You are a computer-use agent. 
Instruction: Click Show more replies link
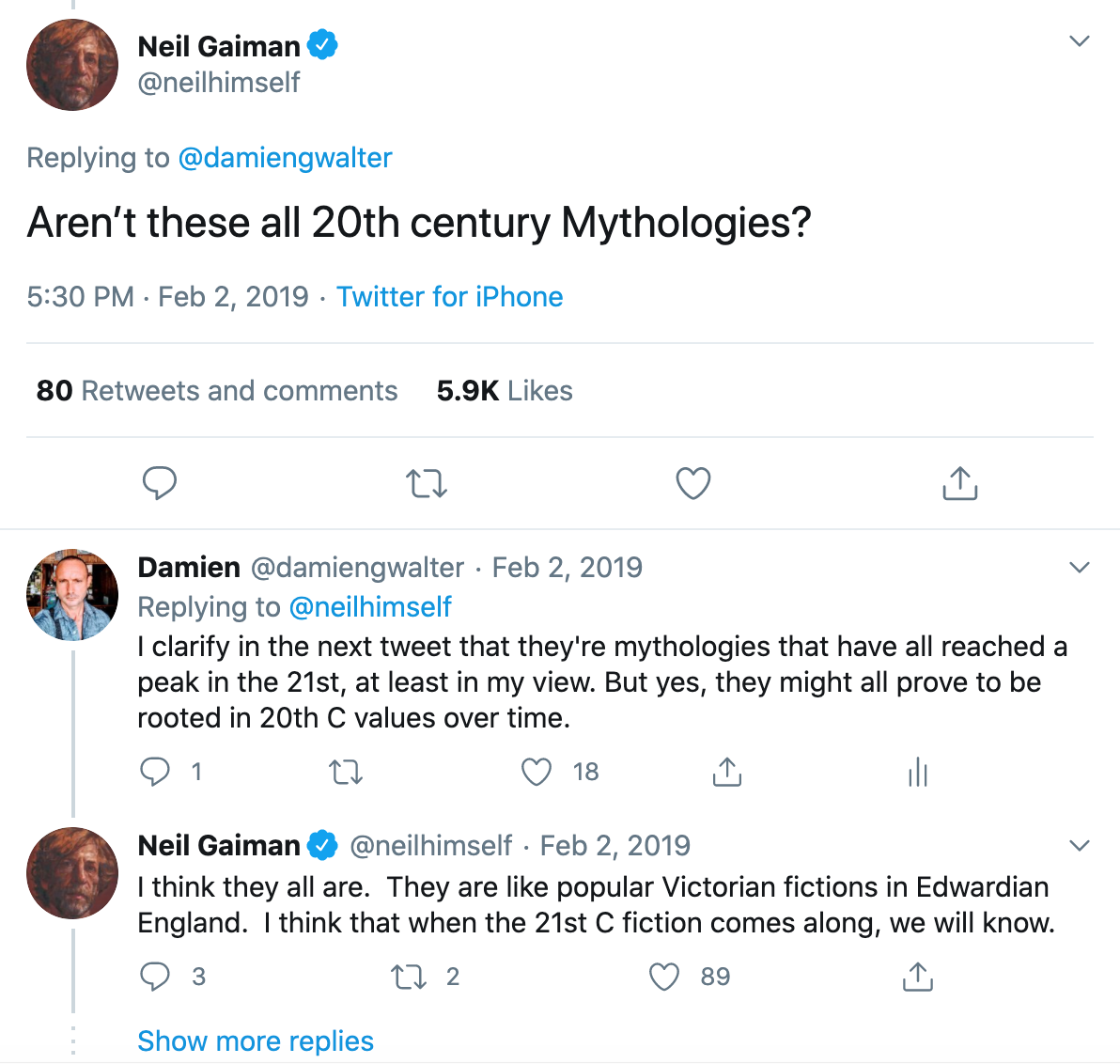point(256,1041)
